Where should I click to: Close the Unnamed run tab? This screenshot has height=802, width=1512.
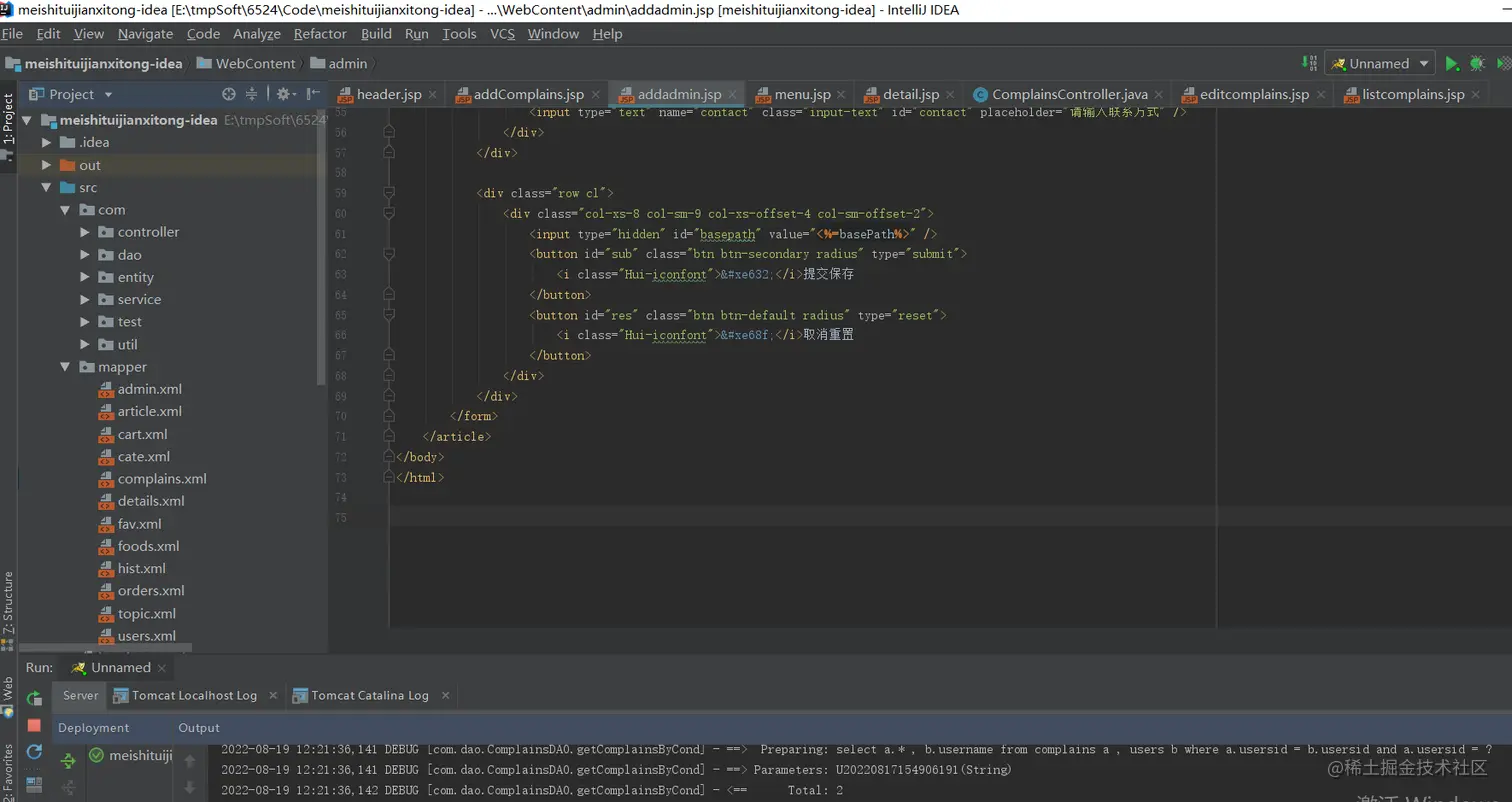[x=162, y=668]
